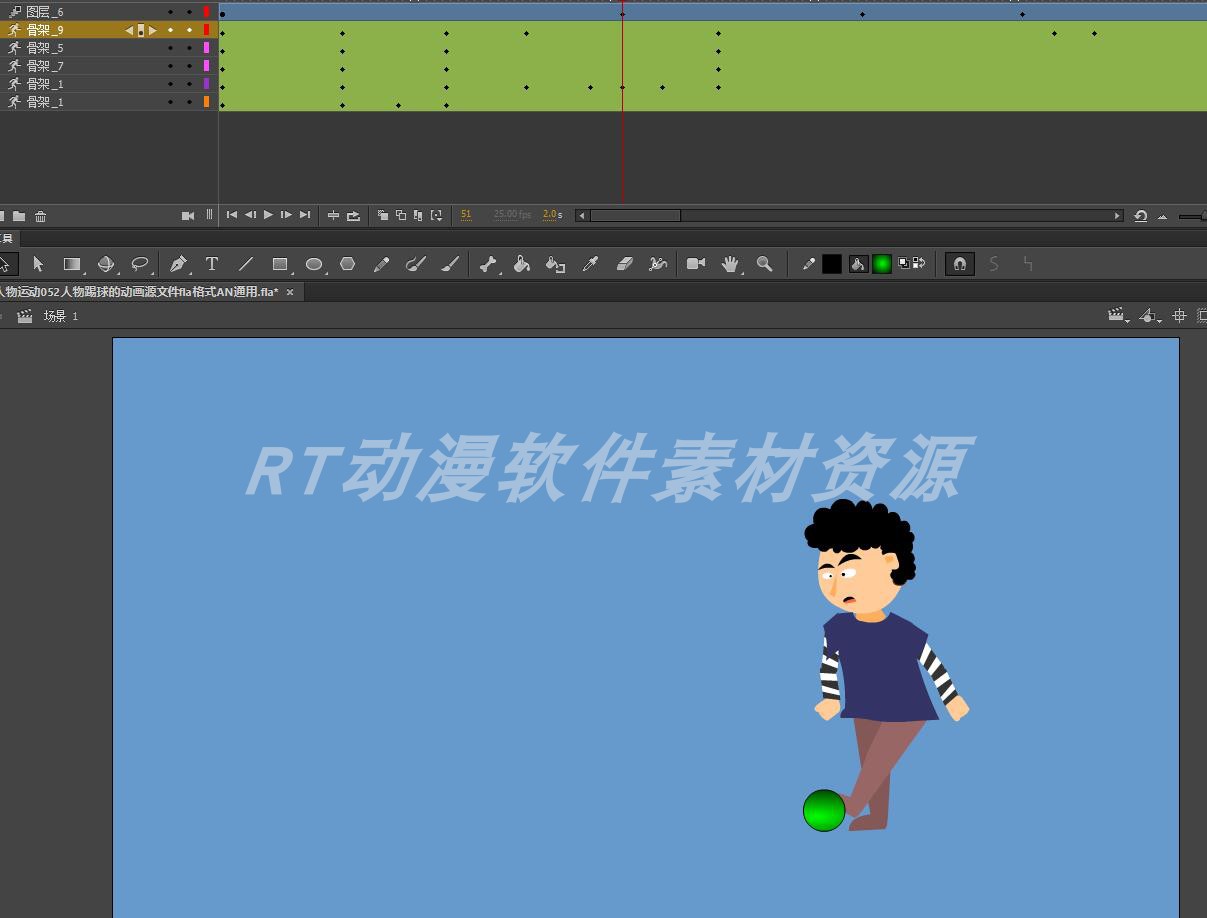Select the Text tool
Screen dimensions: 1207x918
coord(212,264)
